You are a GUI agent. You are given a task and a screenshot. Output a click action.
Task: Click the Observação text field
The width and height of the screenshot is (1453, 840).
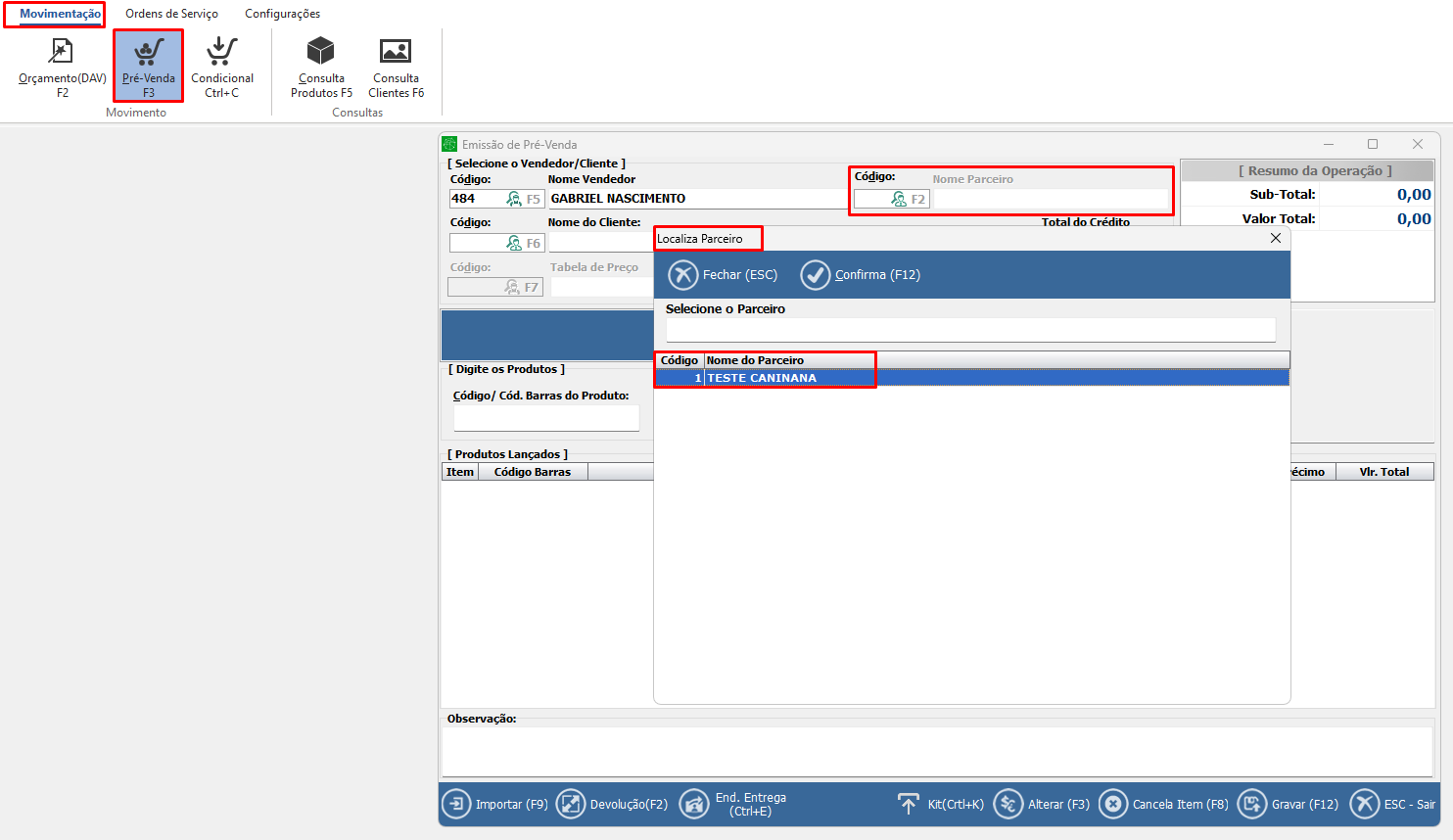[x=936, y=752]
